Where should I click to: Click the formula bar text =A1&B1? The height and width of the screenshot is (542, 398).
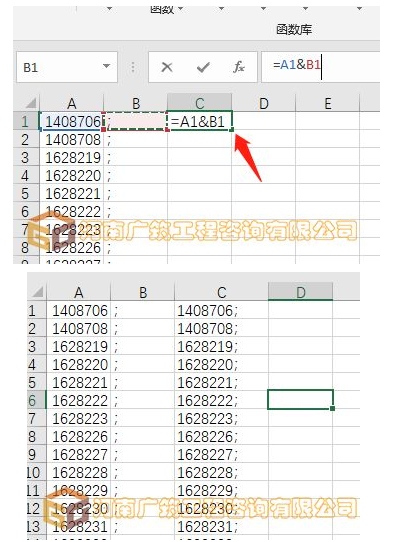click(x=297, y=65)
